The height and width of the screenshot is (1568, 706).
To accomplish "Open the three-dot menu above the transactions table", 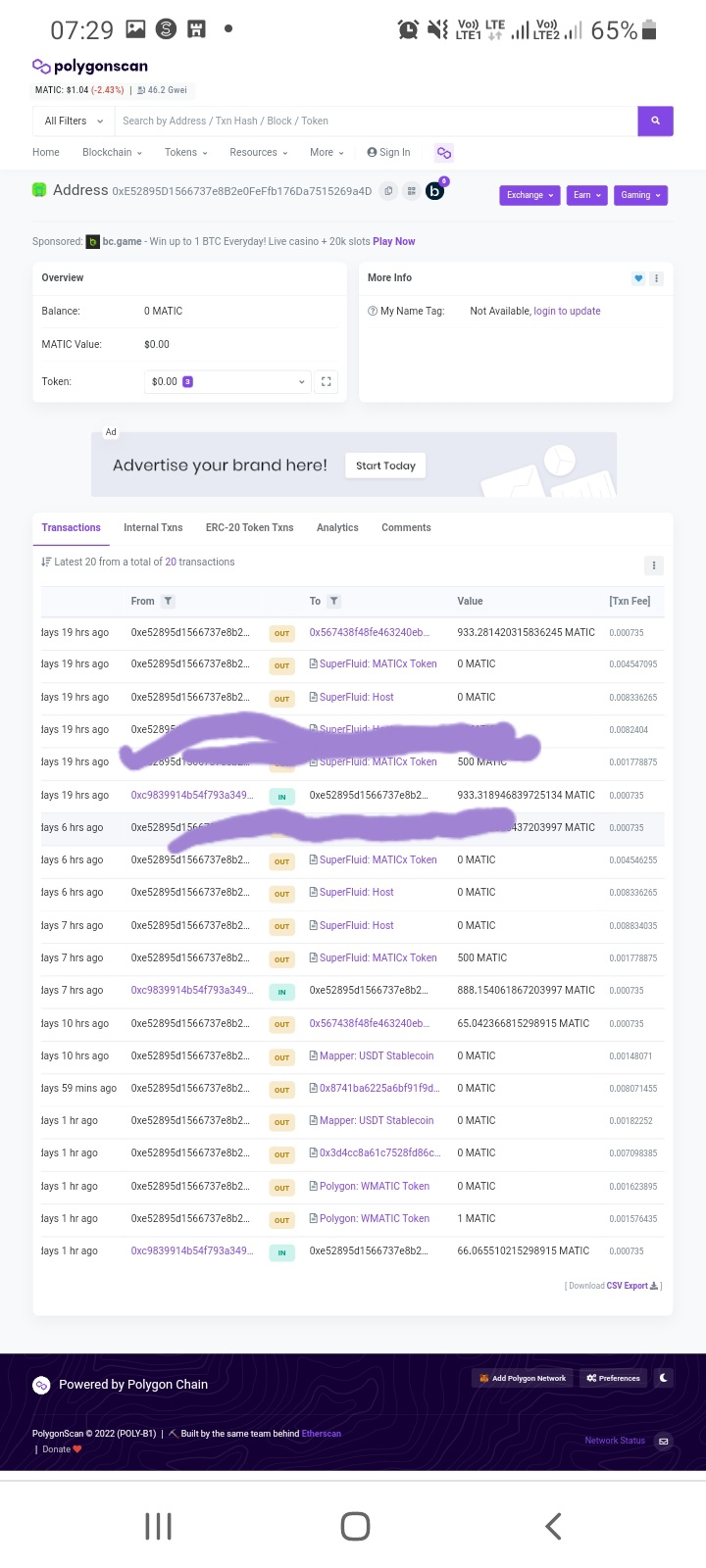I will coord(653,565).
